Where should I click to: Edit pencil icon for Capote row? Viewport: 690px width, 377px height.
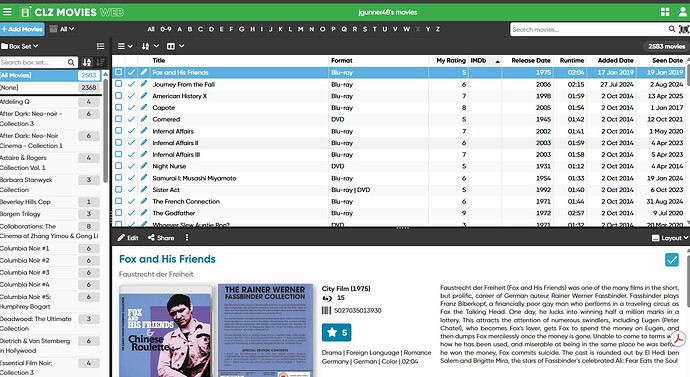(x=143, y=107)
